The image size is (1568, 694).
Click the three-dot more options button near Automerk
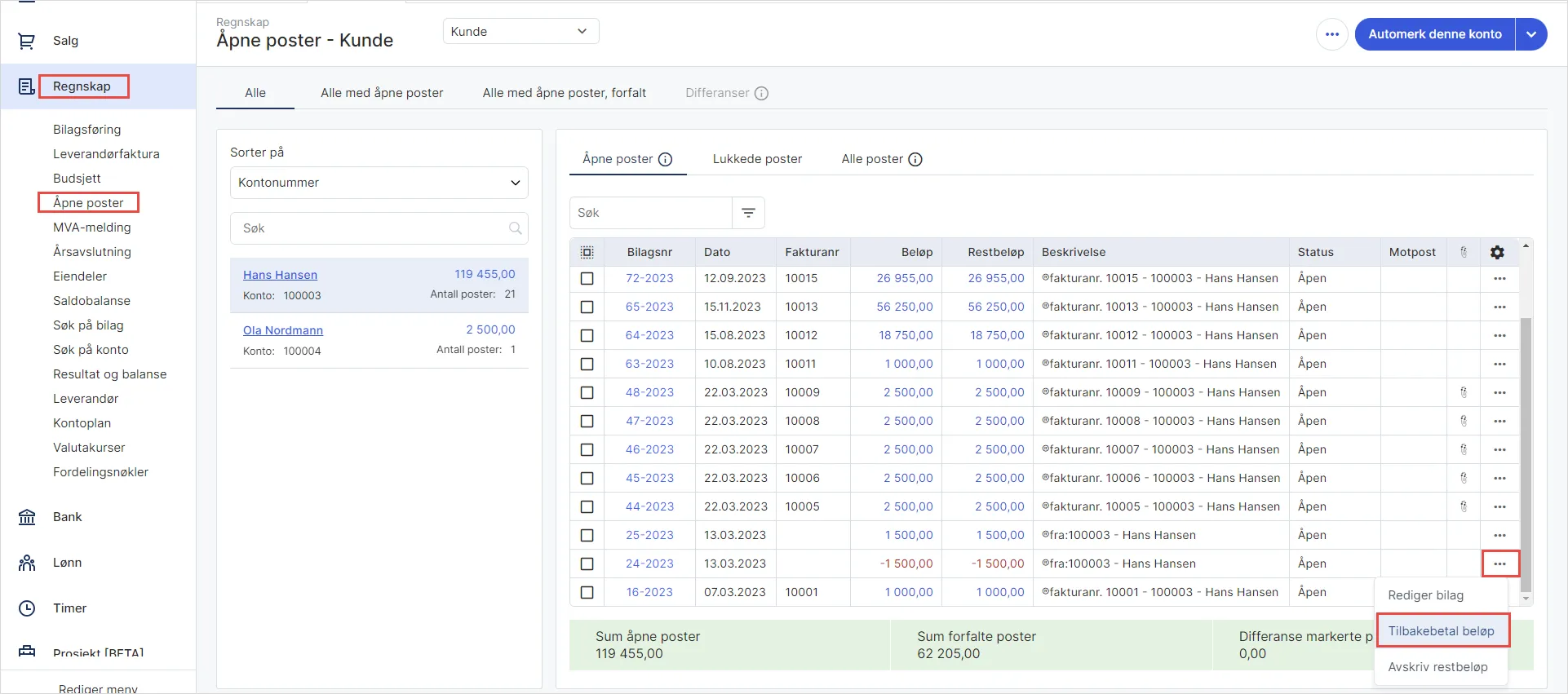point(1332,34)
